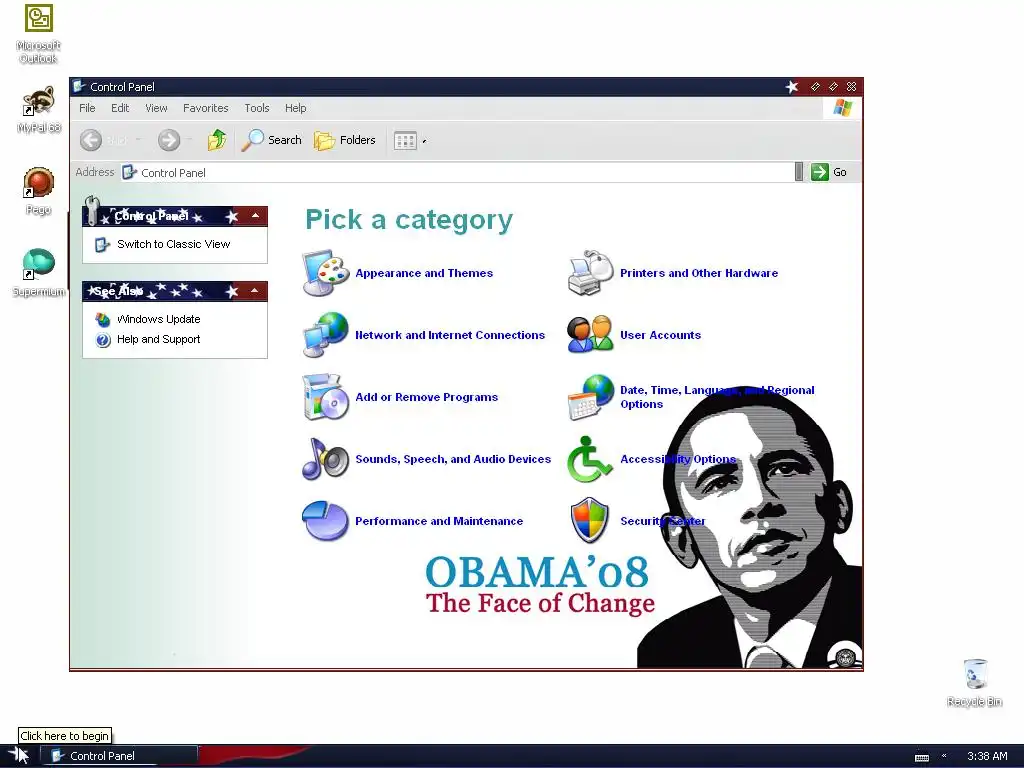Click the Address bar field
The height and width of the screenshot is (768, 1024).
(x=457, y=172)
